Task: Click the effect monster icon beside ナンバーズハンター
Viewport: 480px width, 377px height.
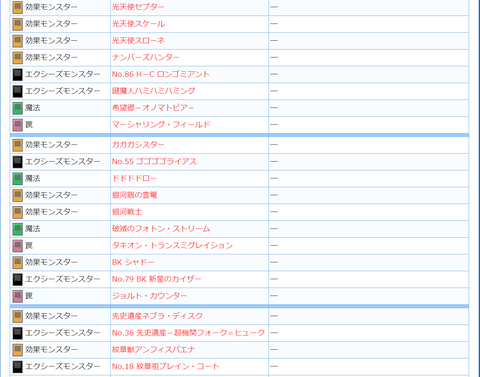Action: tap(17, 58)
